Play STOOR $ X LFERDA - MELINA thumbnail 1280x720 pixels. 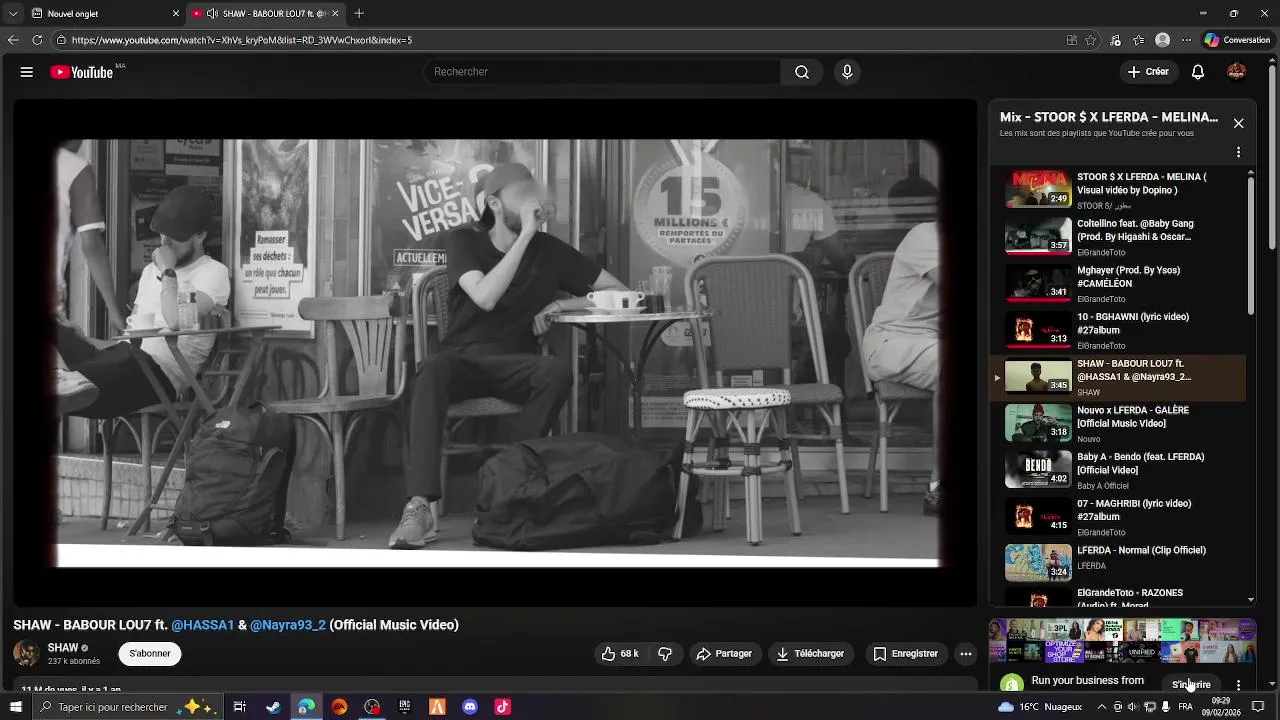pos(1038,189)
